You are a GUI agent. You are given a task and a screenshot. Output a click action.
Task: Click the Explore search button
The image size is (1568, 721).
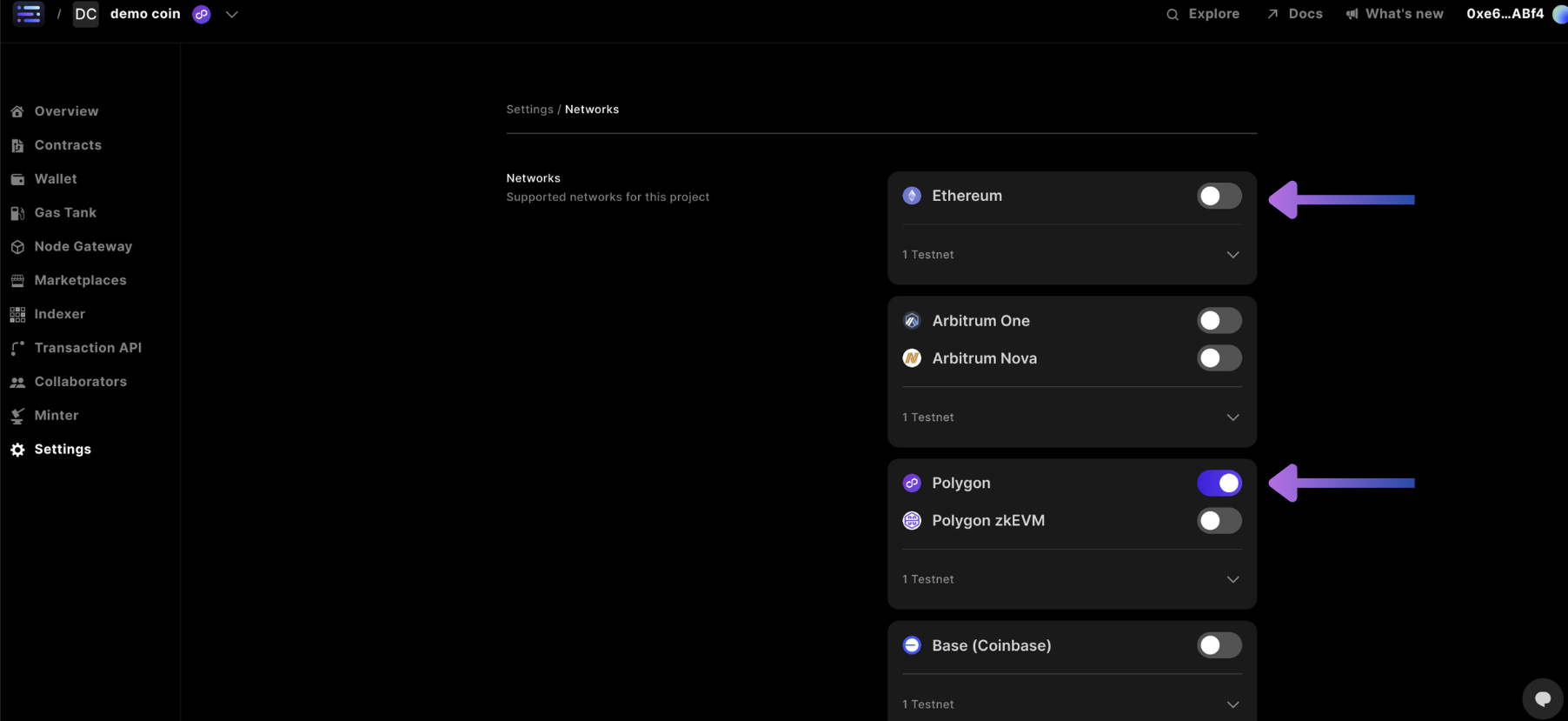point(1203,14)
